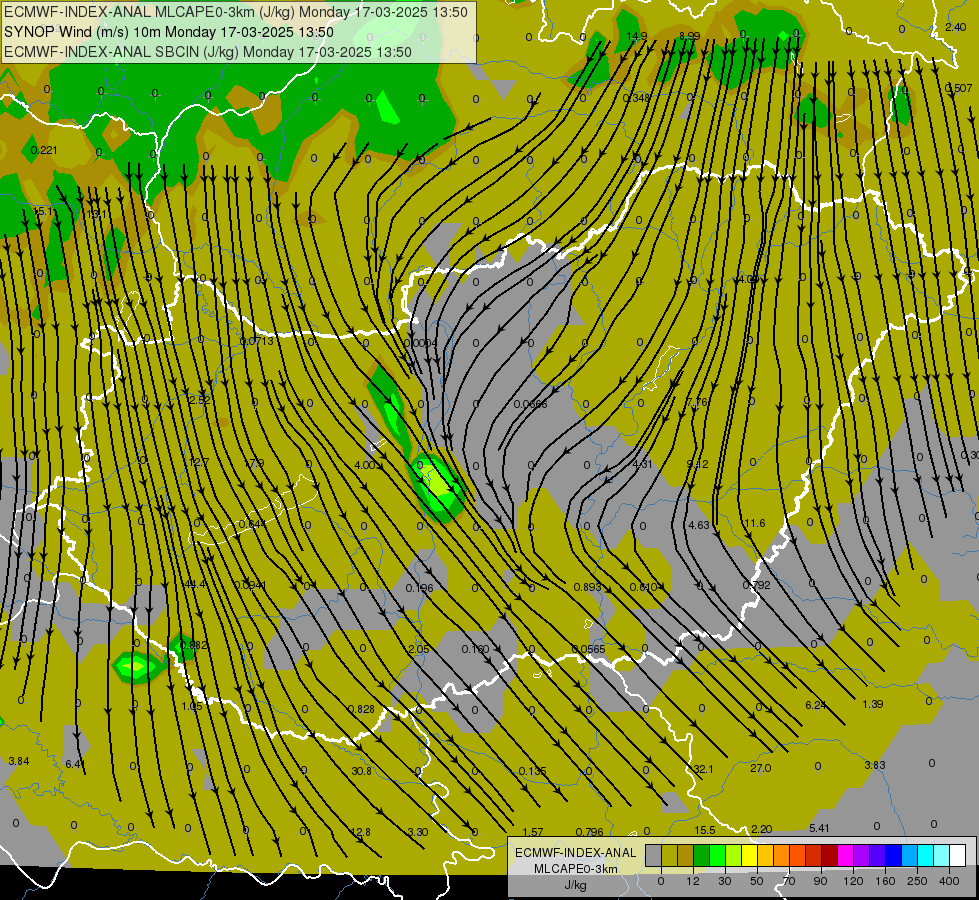
Task: Click the map value 27.0
Action: [x=760, y=768]
